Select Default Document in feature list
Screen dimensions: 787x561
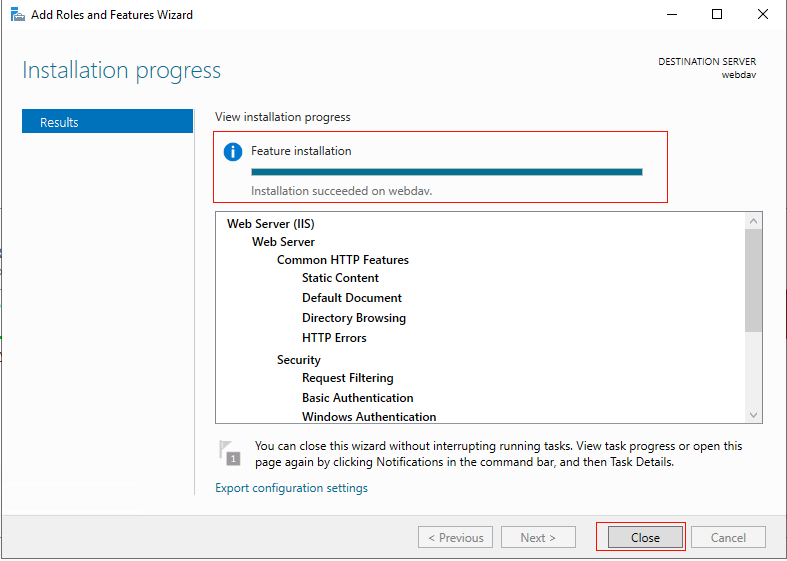[352, 298]
